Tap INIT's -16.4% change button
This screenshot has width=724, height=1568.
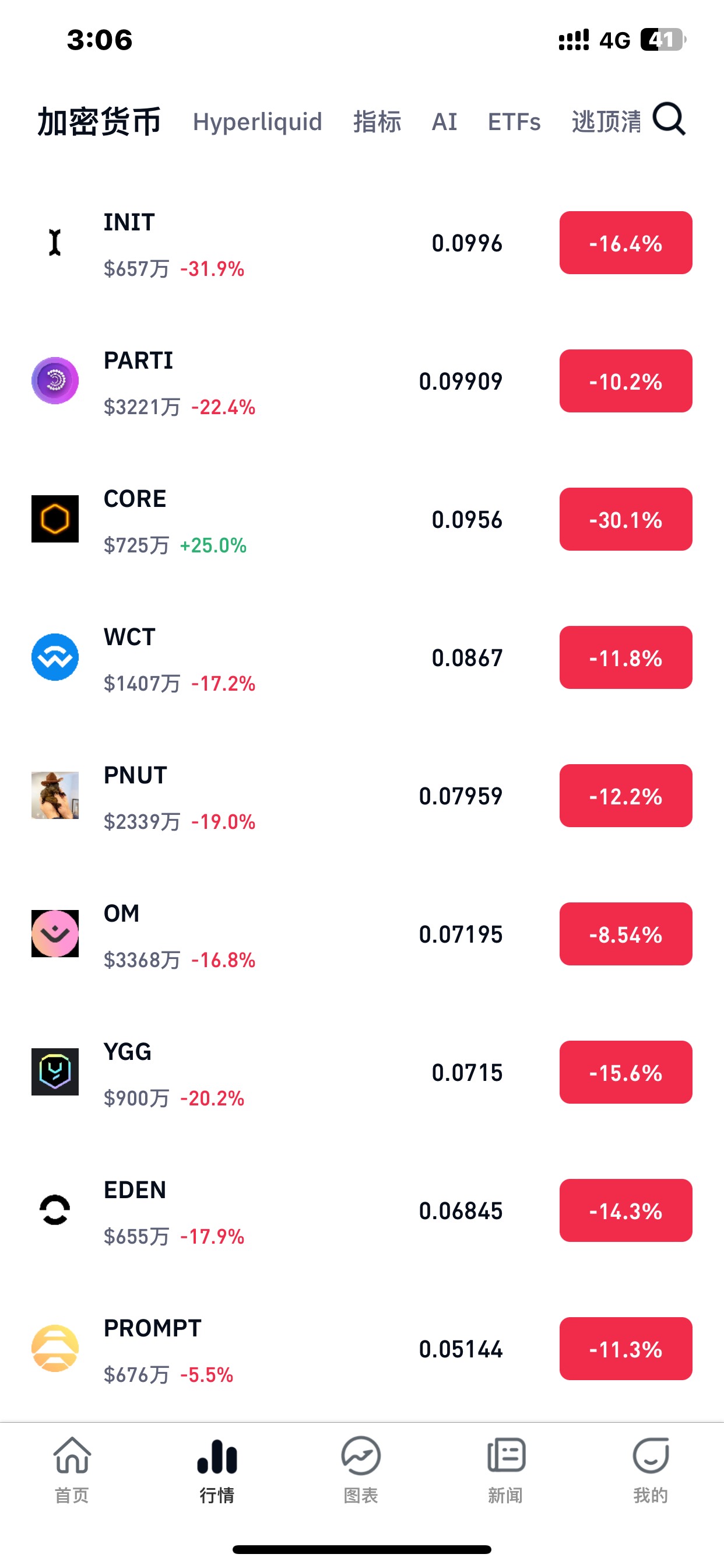click(x=625, y=243)
